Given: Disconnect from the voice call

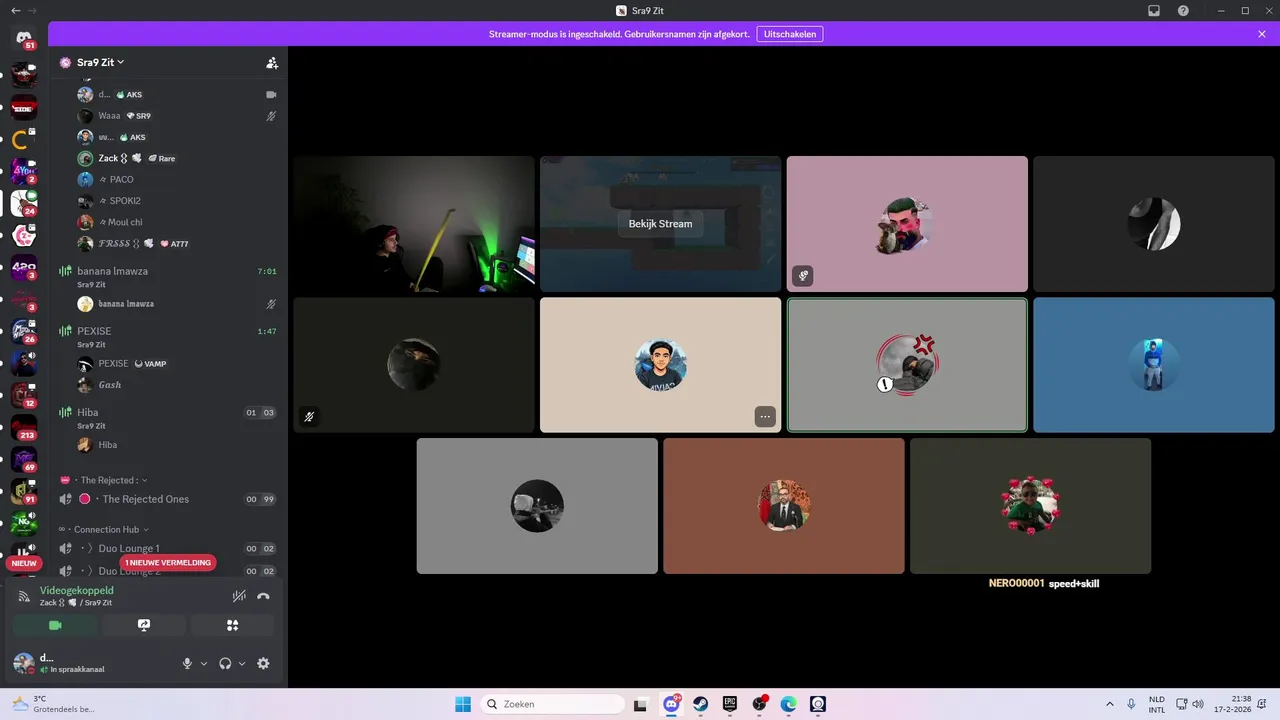Looking at the screenshot, I should coord(263,596).
